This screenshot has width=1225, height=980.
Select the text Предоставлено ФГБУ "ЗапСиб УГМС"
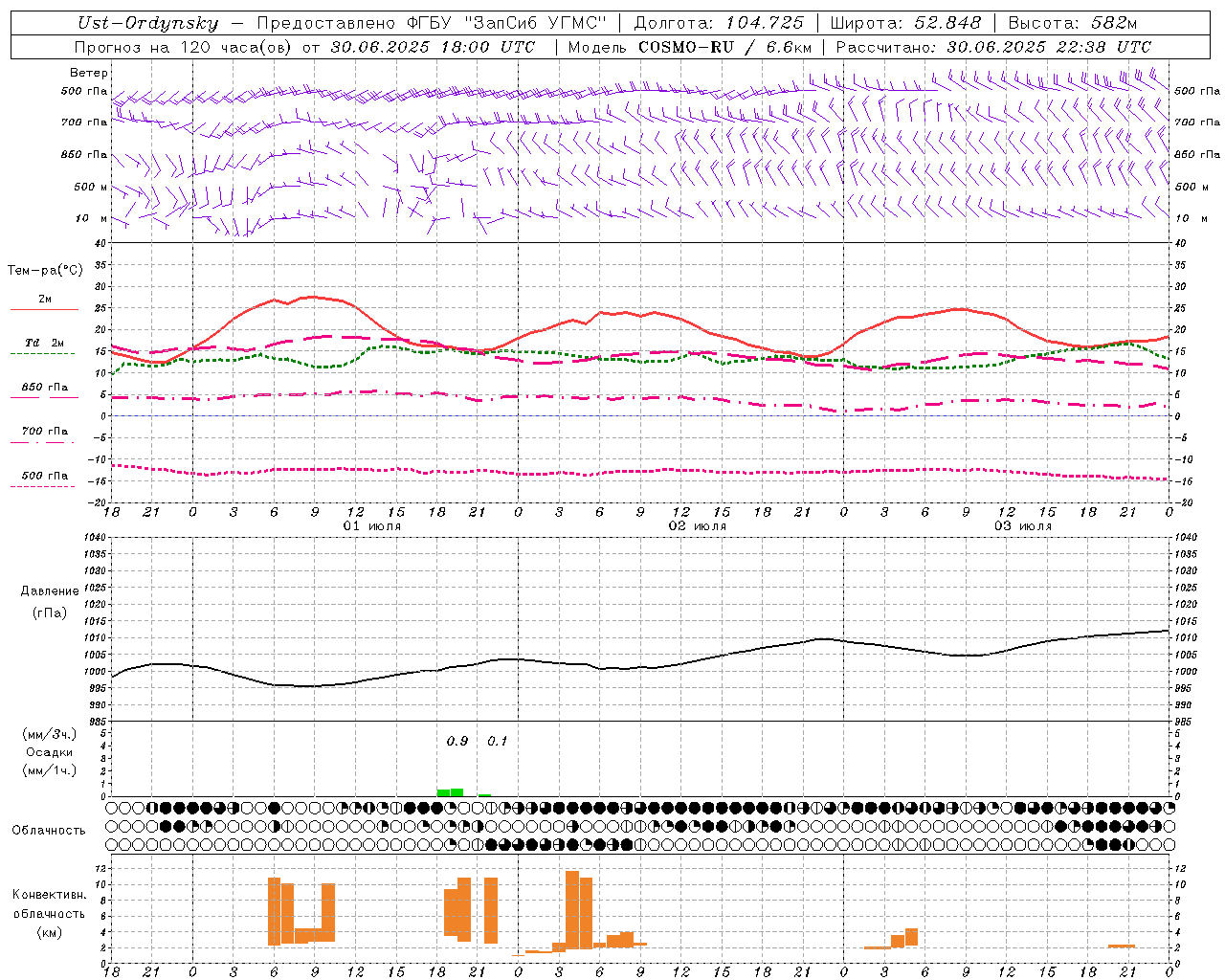[x=433, y=23]
